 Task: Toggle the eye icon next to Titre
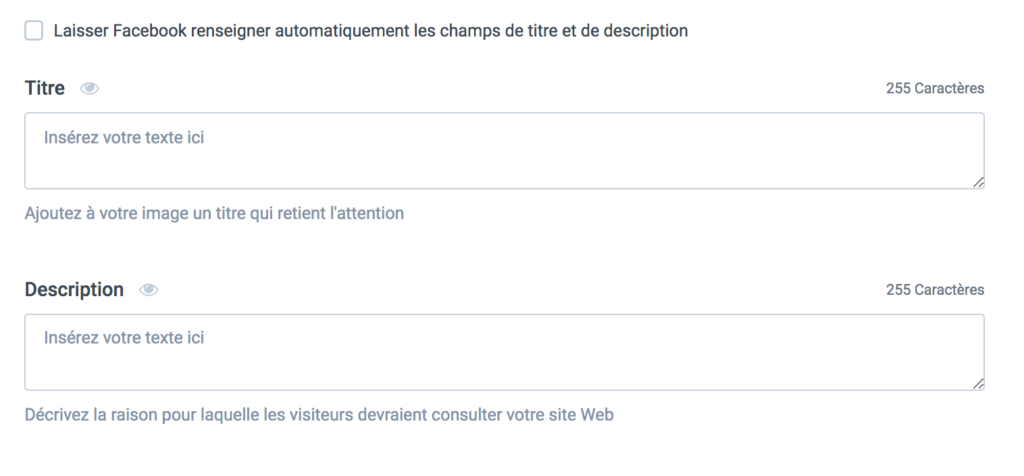coord(89,89)
